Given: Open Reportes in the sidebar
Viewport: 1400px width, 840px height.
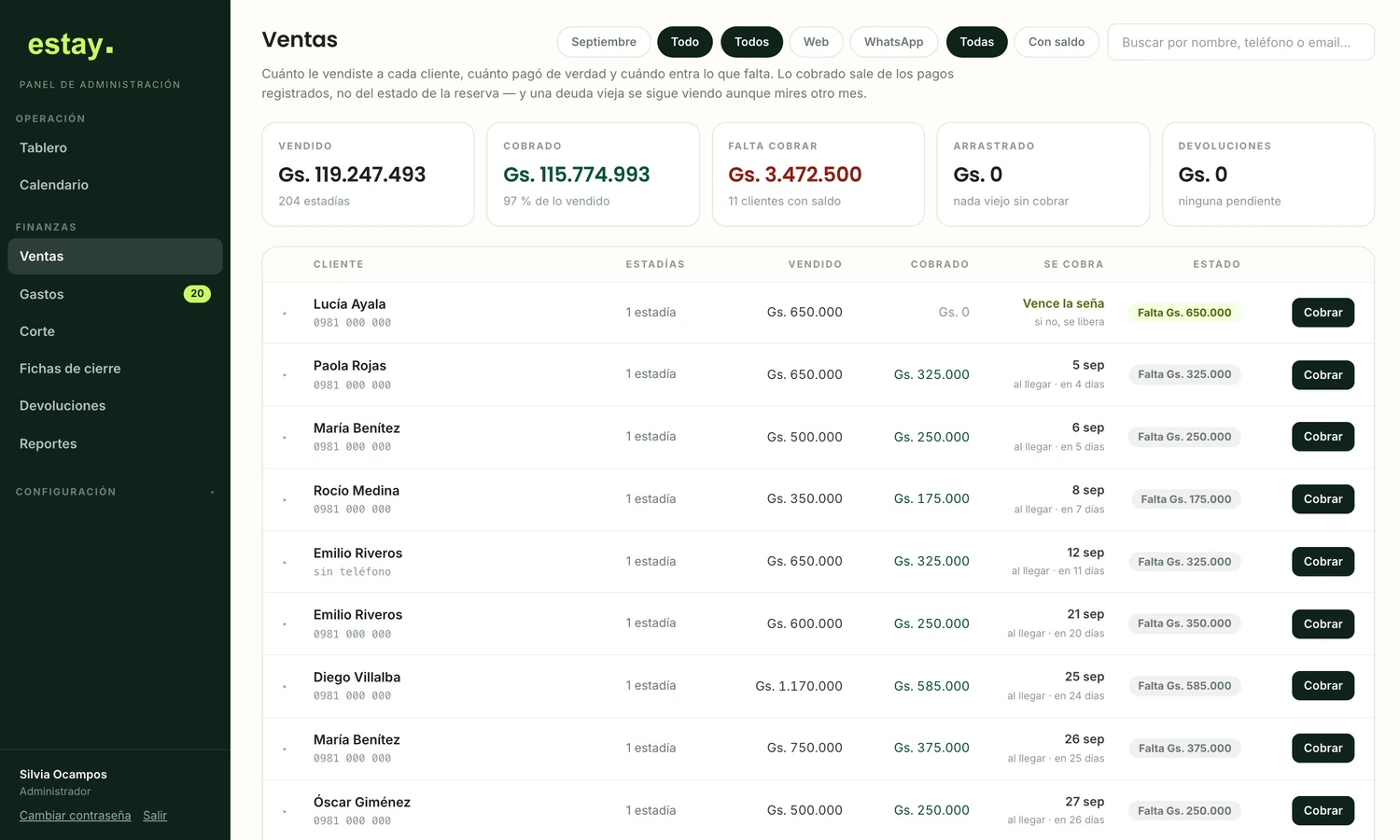Looking at the screenshot, I should [115, 443].
